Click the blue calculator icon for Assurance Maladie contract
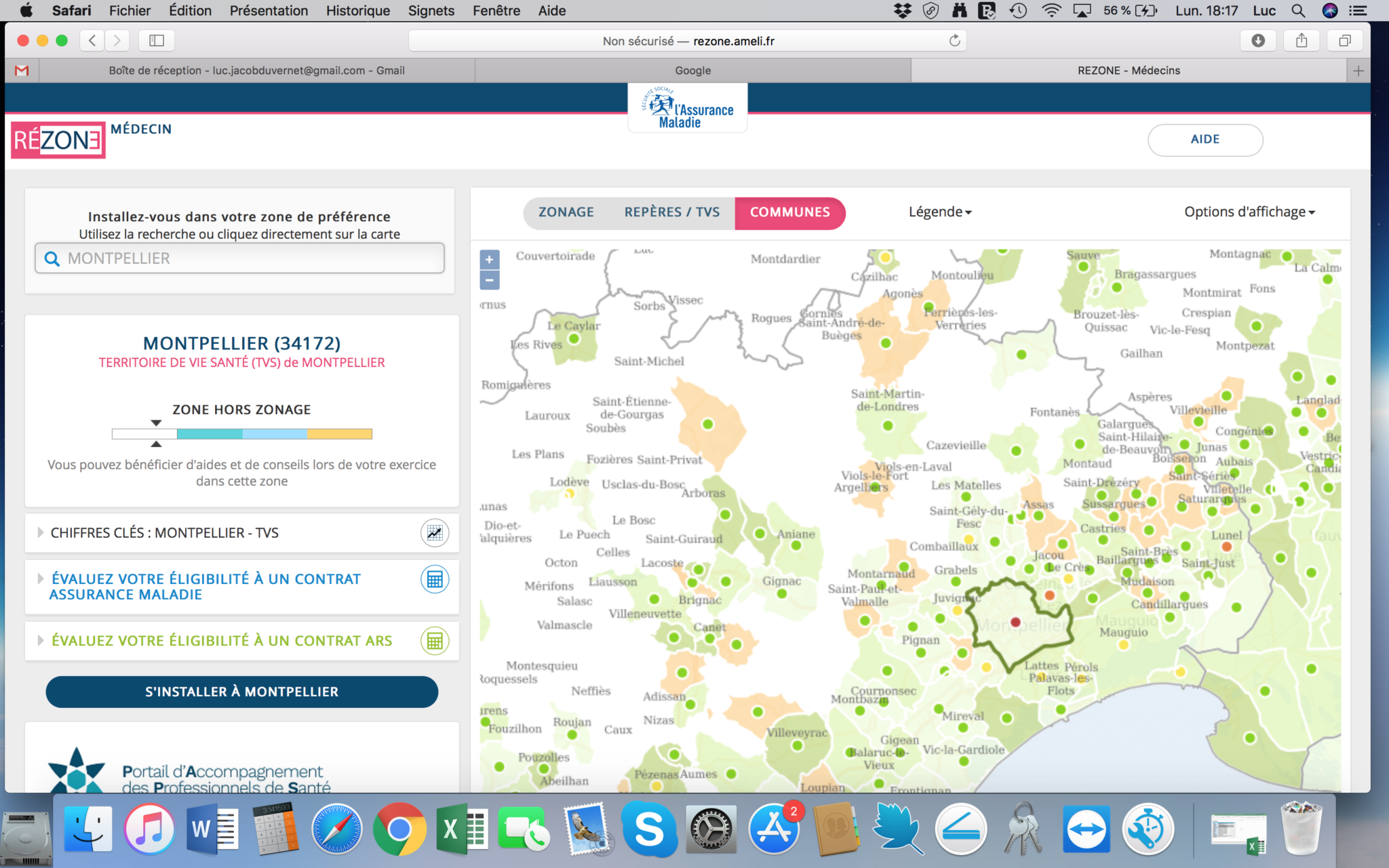This screenshot has width=1389, height=868. point(435,580)
